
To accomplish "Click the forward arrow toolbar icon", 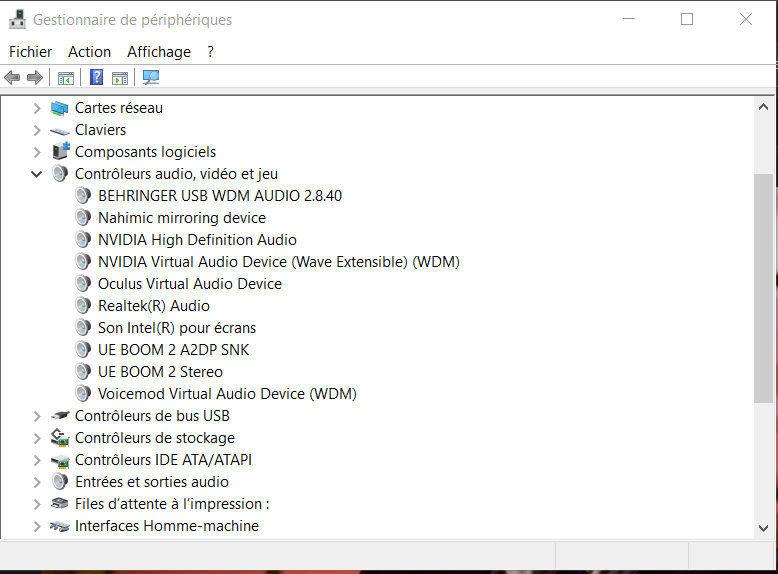I will pos(35,77).
